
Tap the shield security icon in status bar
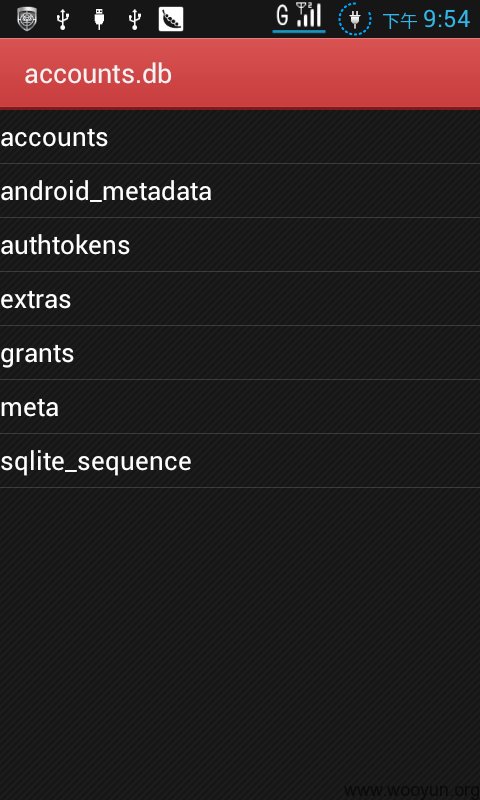(27, 19)
